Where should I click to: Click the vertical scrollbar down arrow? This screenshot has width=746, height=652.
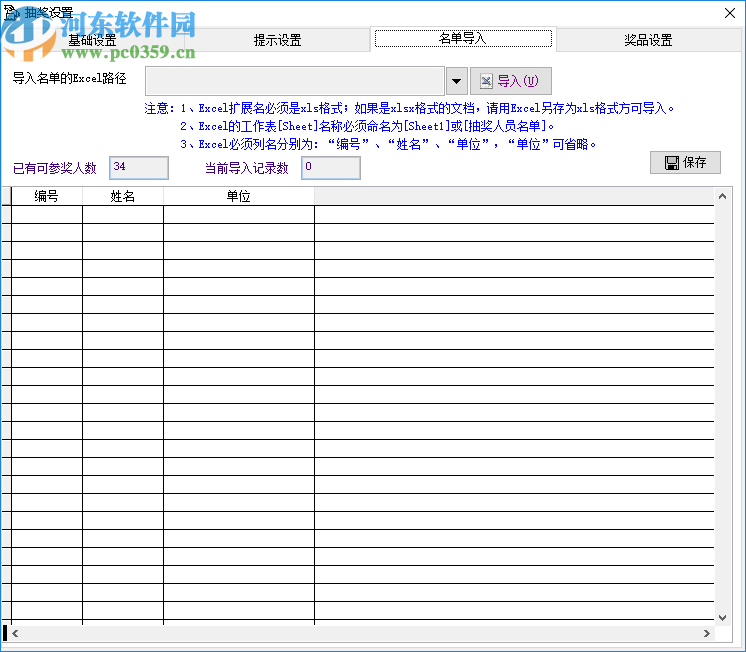[x=722, y=618]
